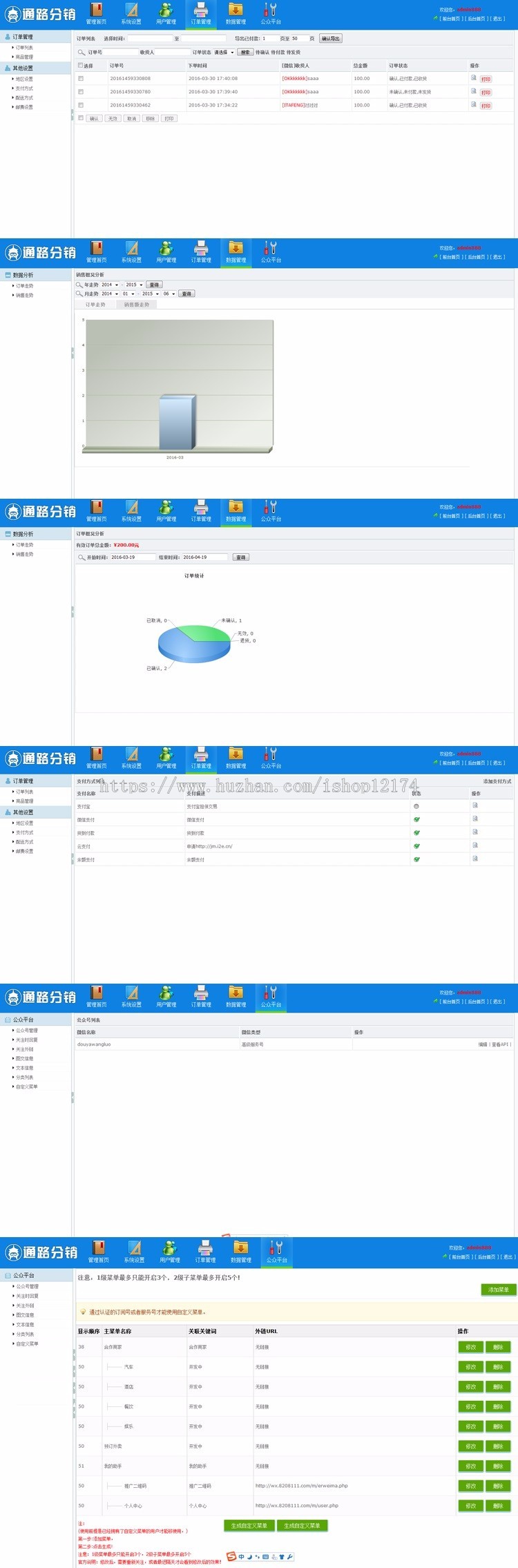Check the box for order 20161459330462
The width and height of the screenshot is (518, 1568).
pyautogui.click(x=81, y=106)
